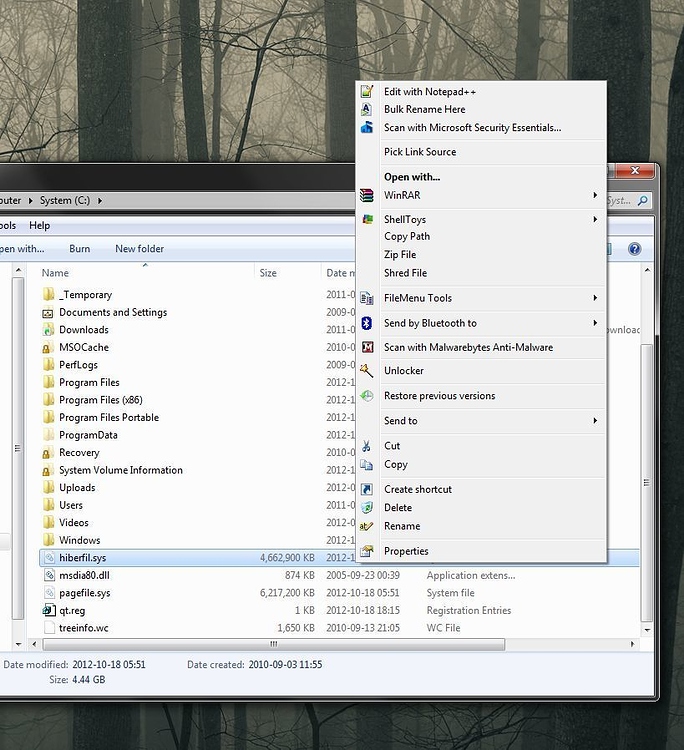The image size is (684, 750).
Task: Select the ProgramData folder
Action: [x=88, y=435]
